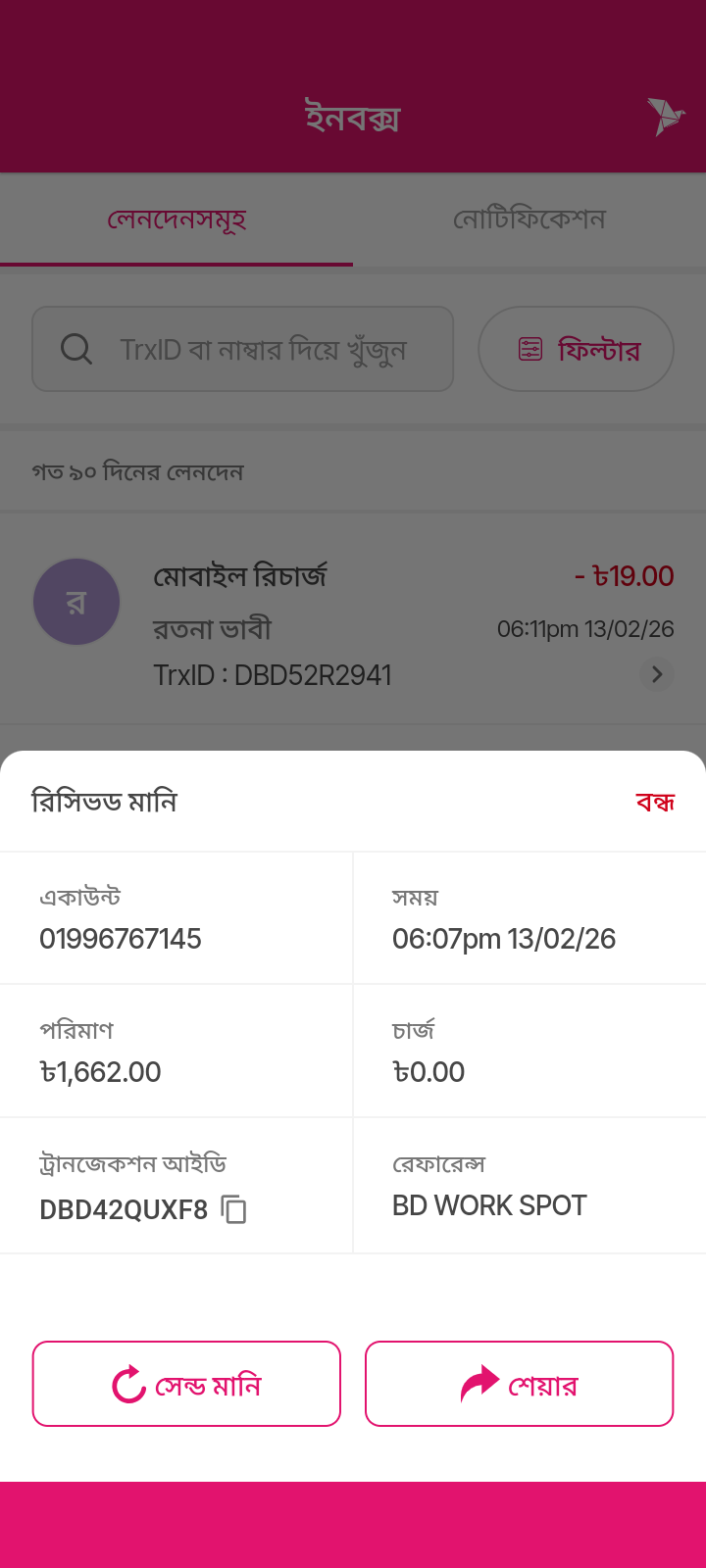Tap the filter sliders icon
Viewport: 706px width, 1568px height.
coord(530,349)
